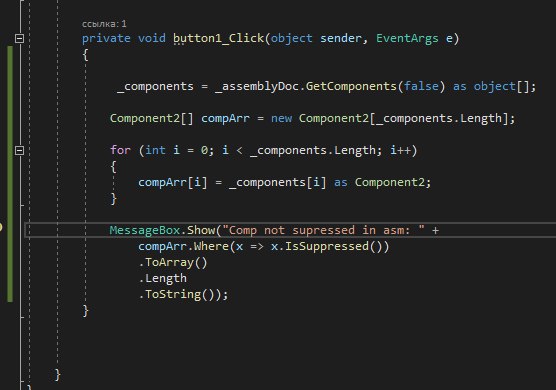Click the 'void' return type
The height and width of the screenshot is (390, 556).
(x=152, y=38)
